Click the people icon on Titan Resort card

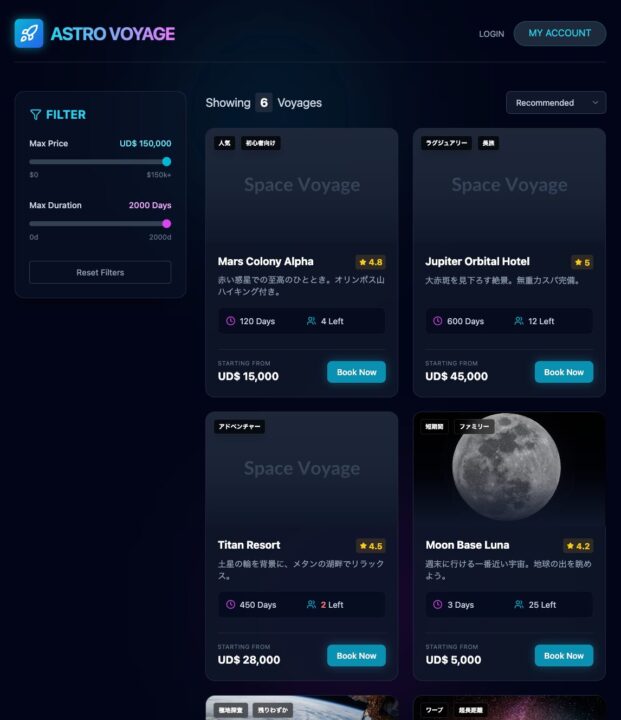pos(312,605)
